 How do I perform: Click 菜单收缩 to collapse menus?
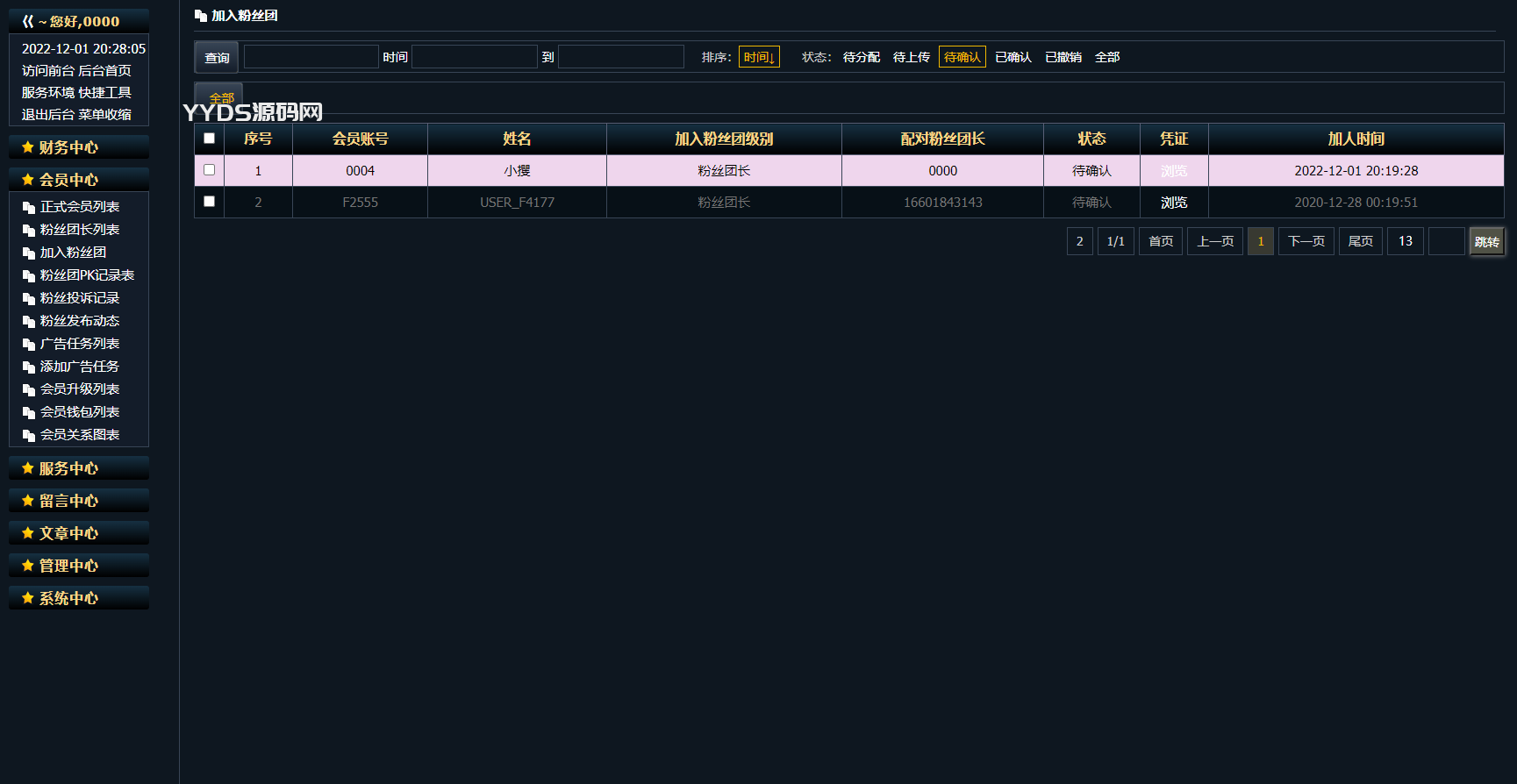pyautogui.click(x=104, y=115)
